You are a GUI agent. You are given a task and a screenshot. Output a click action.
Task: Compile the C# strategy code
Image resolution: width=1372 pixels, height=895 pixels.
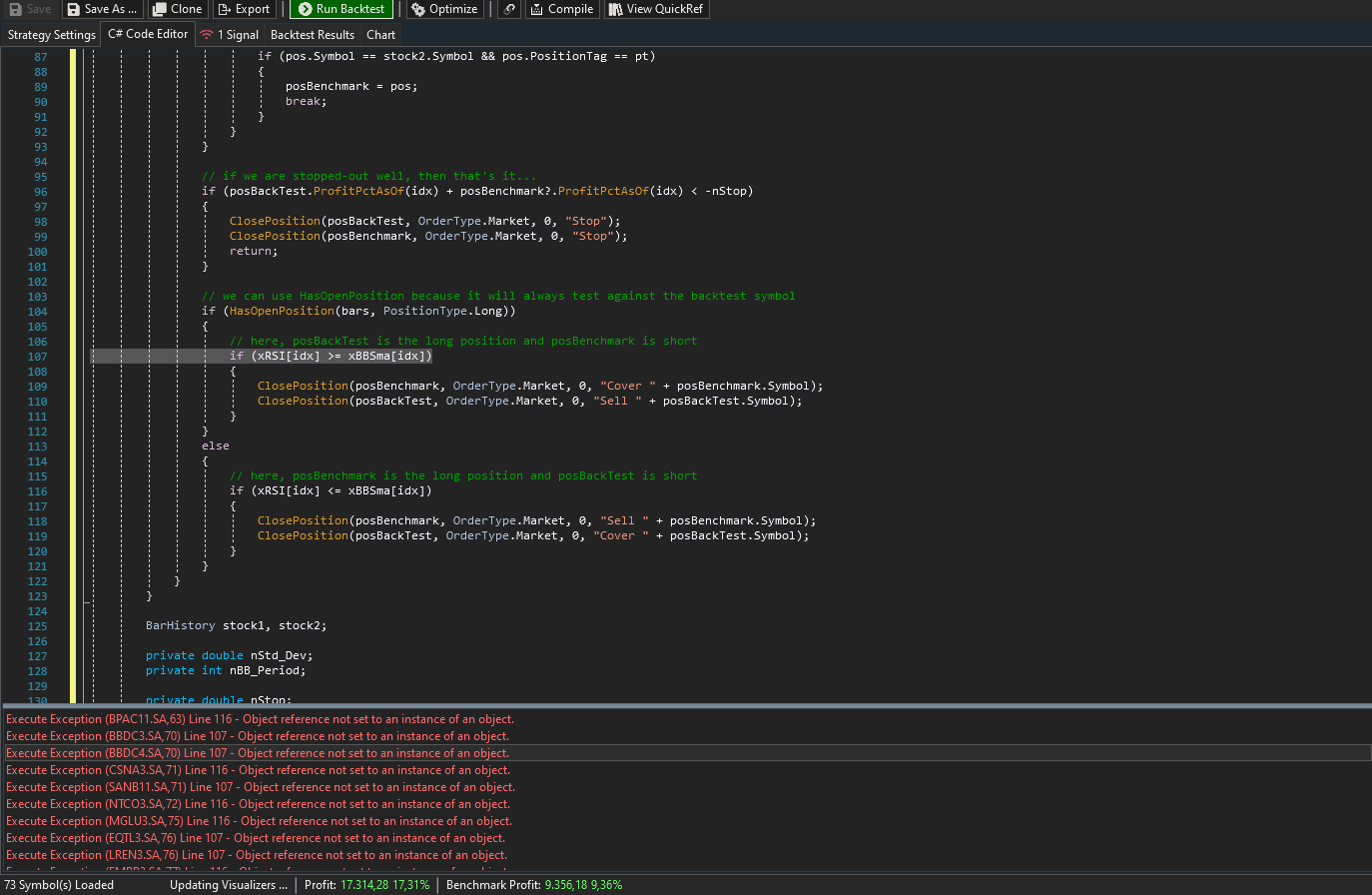coord(562,9)
